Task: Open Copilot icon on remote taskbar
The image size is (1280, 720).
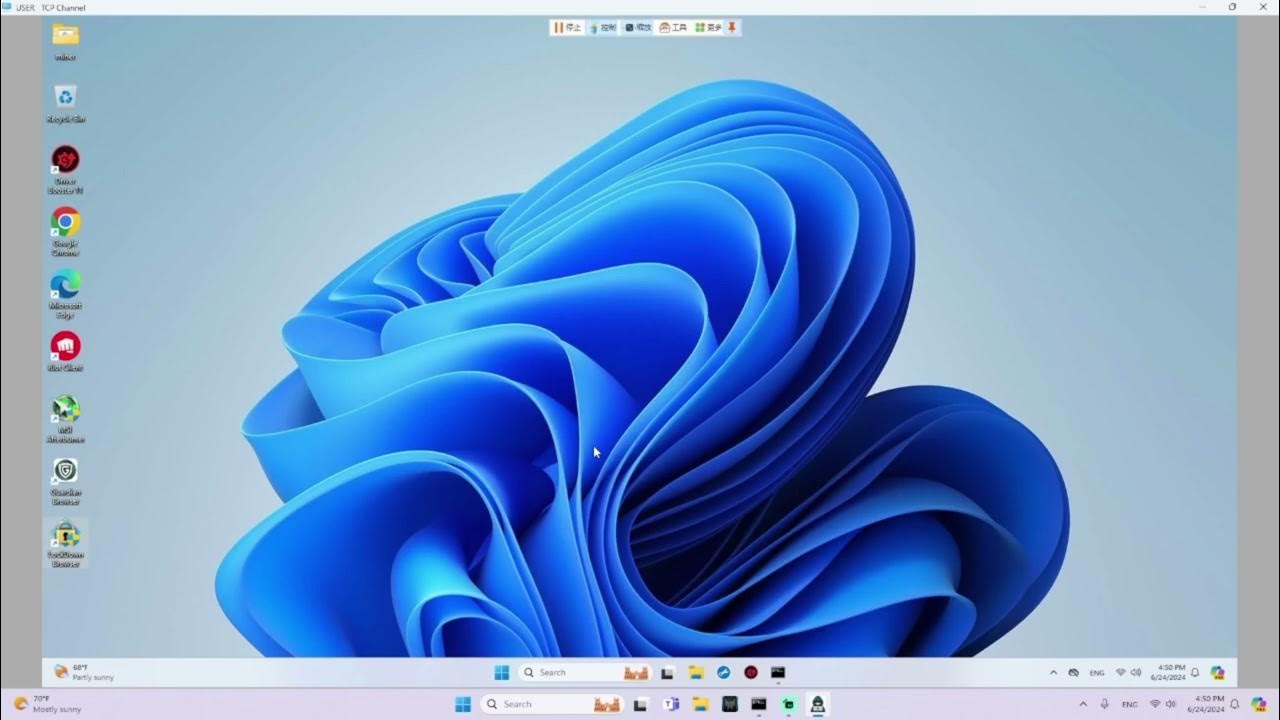Action: click(x=1217, y=673)
